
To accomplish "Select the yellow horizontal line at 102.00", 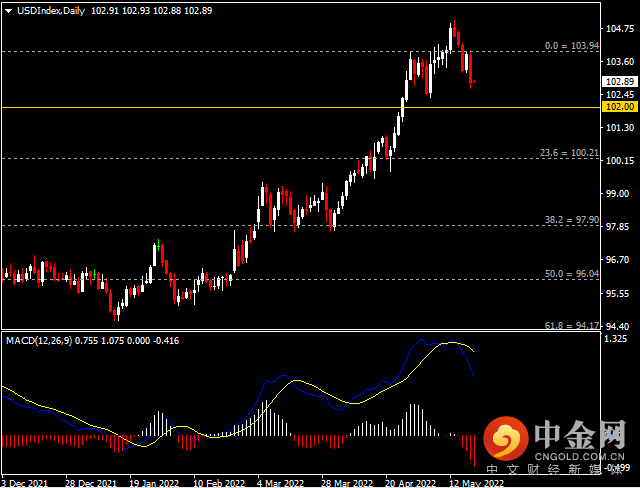I will click(x=301, y=107).
